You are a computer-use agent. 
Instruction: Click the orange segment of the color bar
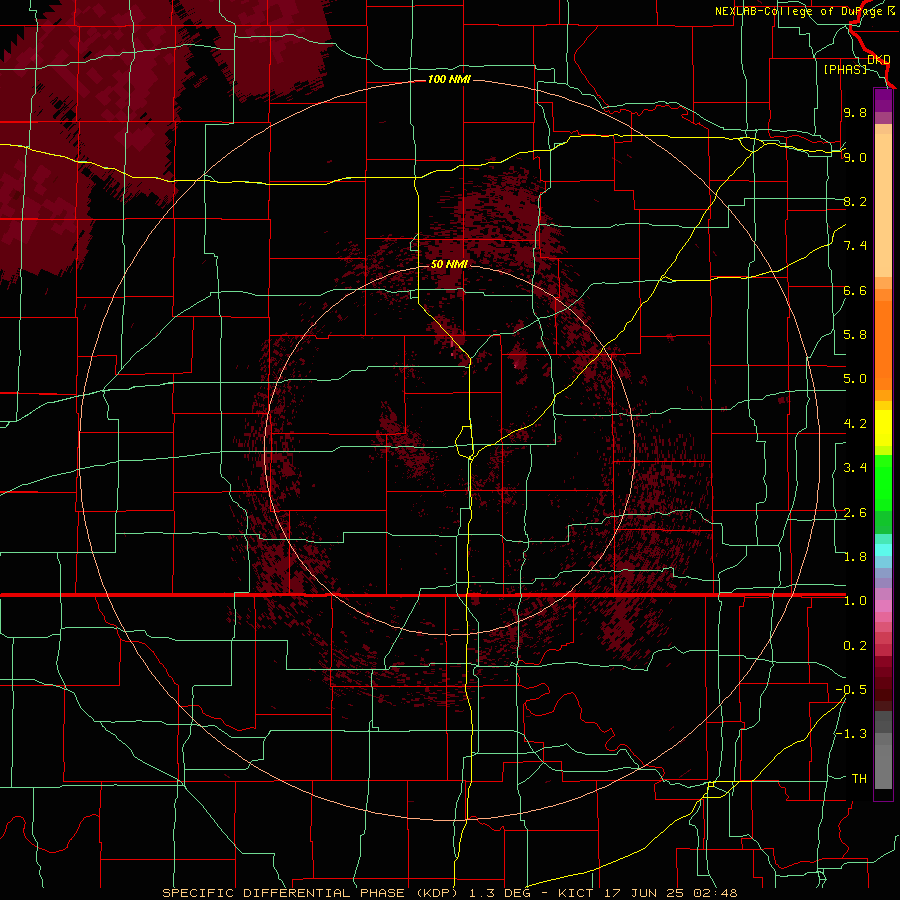(x=883, y=344)
